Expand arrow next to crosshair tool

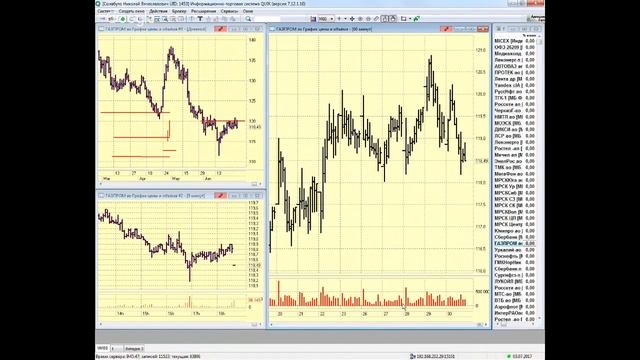pyautogui.click(x=345, y=19)
